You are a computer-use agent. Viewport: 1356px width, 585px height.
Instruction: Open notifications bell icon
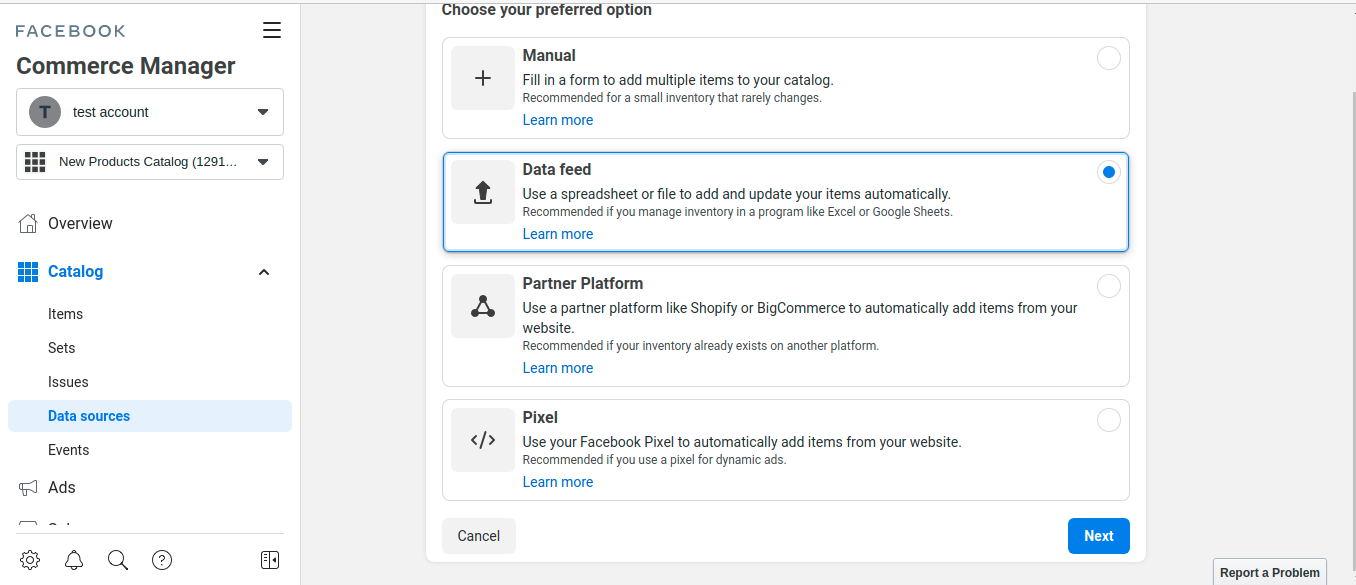click(74, 560)
